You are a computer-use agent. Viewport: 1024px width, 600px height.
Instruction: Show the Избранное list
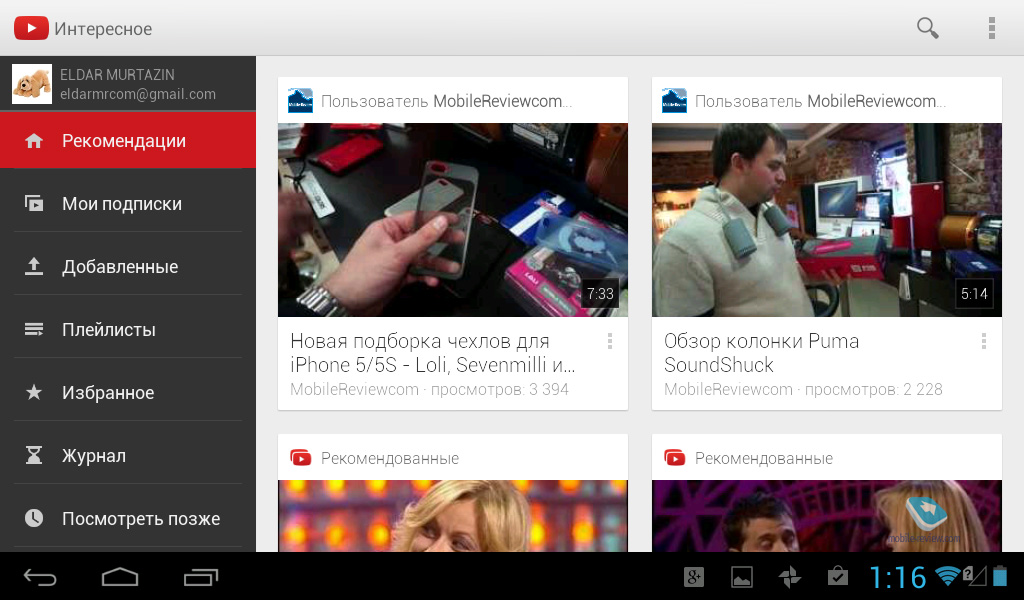128,392
